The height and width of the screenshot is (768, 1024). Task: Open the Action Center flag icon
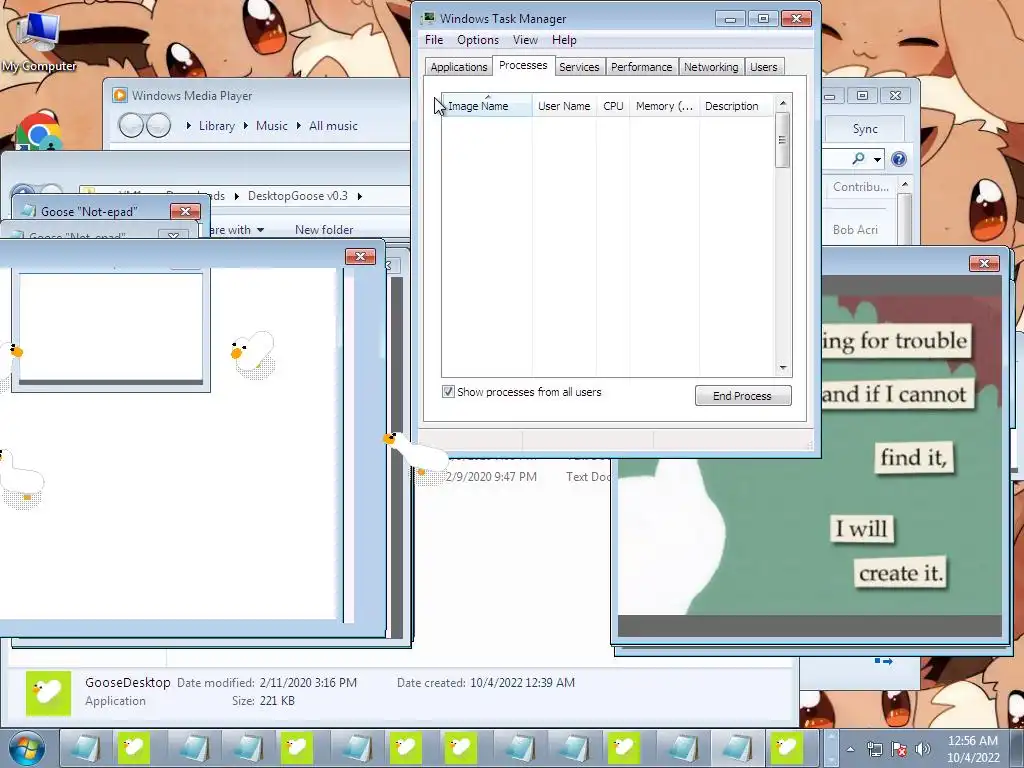(899, 749)
